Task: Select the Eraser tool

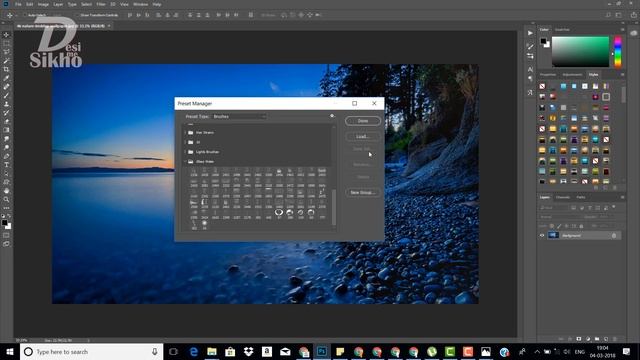Action: point(6,121)
